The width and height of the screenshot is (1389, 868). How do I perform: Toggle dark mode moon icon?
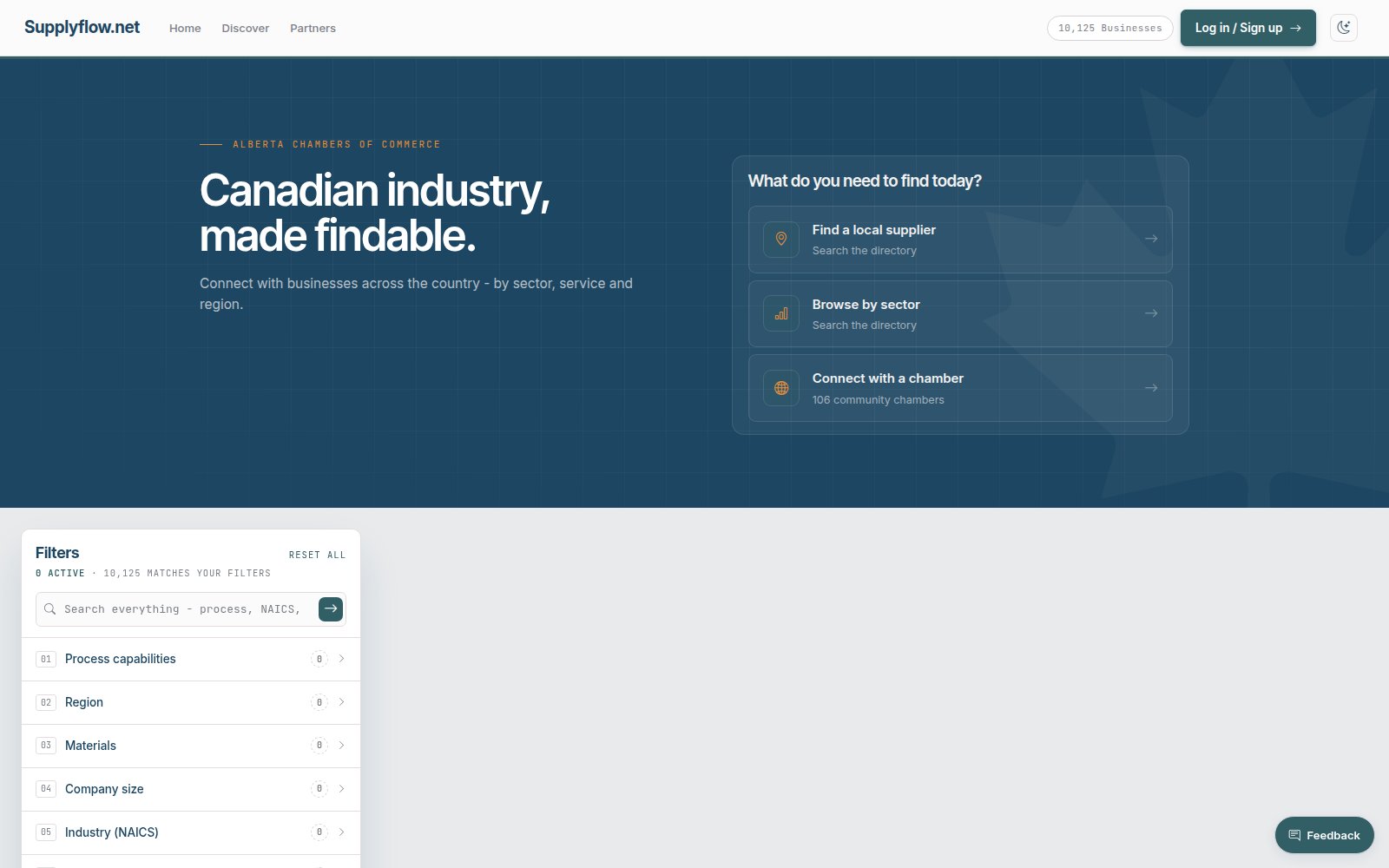pos(1344,28)
